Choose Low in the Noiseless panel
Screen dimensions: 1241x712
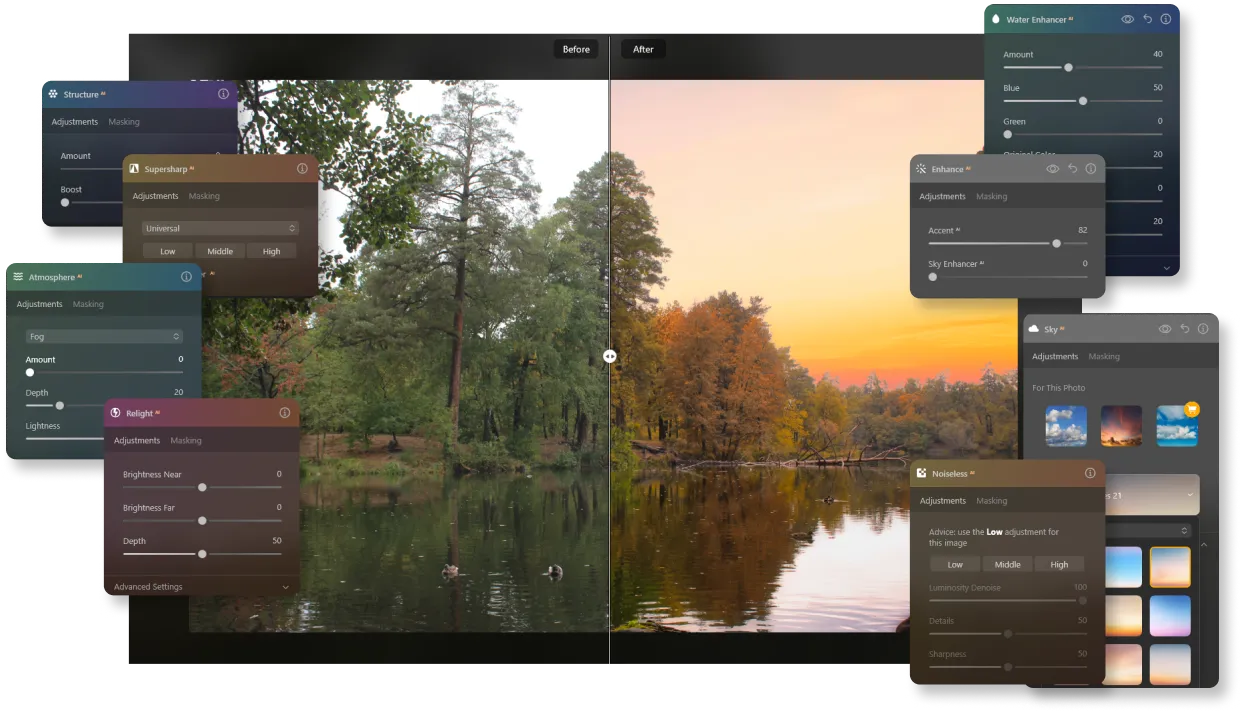point(956,564)
